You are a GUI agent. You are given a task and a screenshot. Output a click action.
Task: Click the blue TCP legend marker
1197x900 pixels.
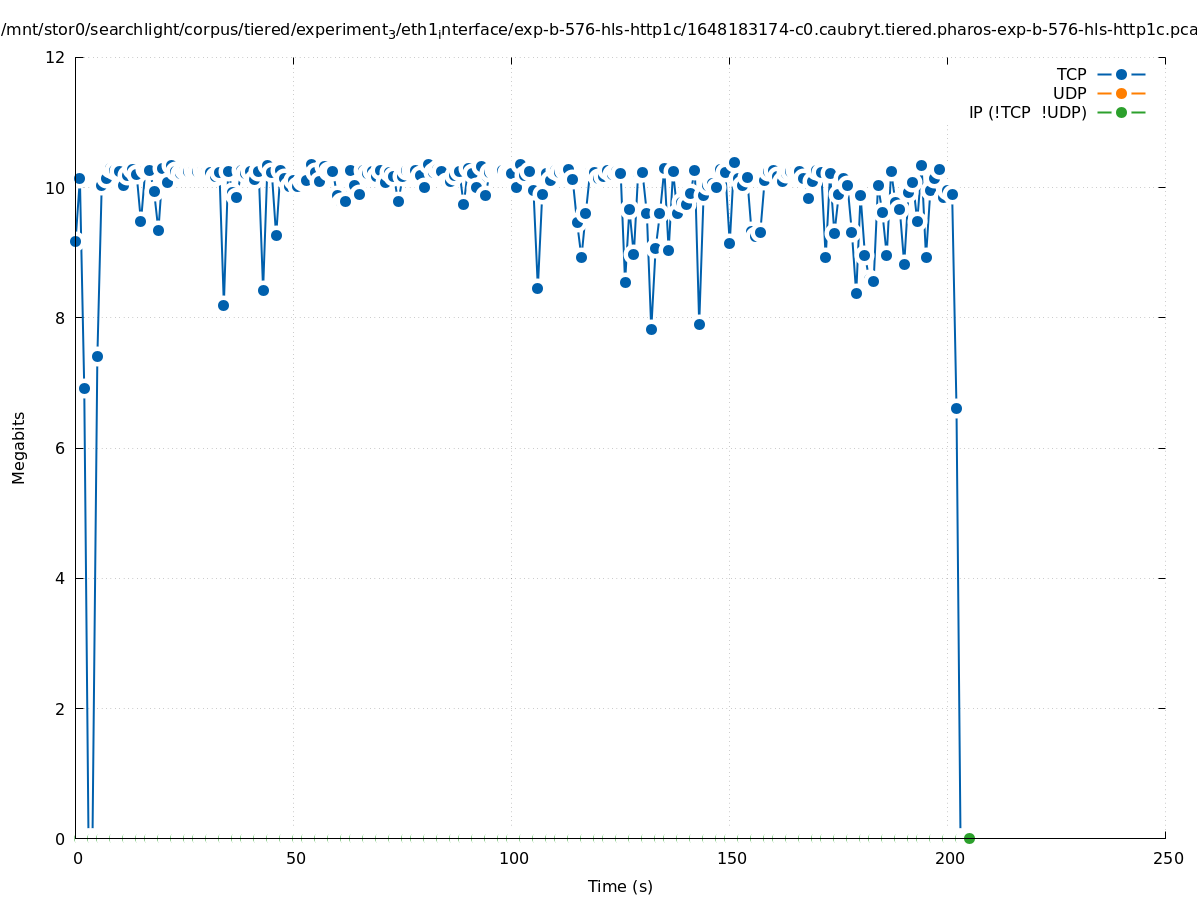[x=1121, y=74]
